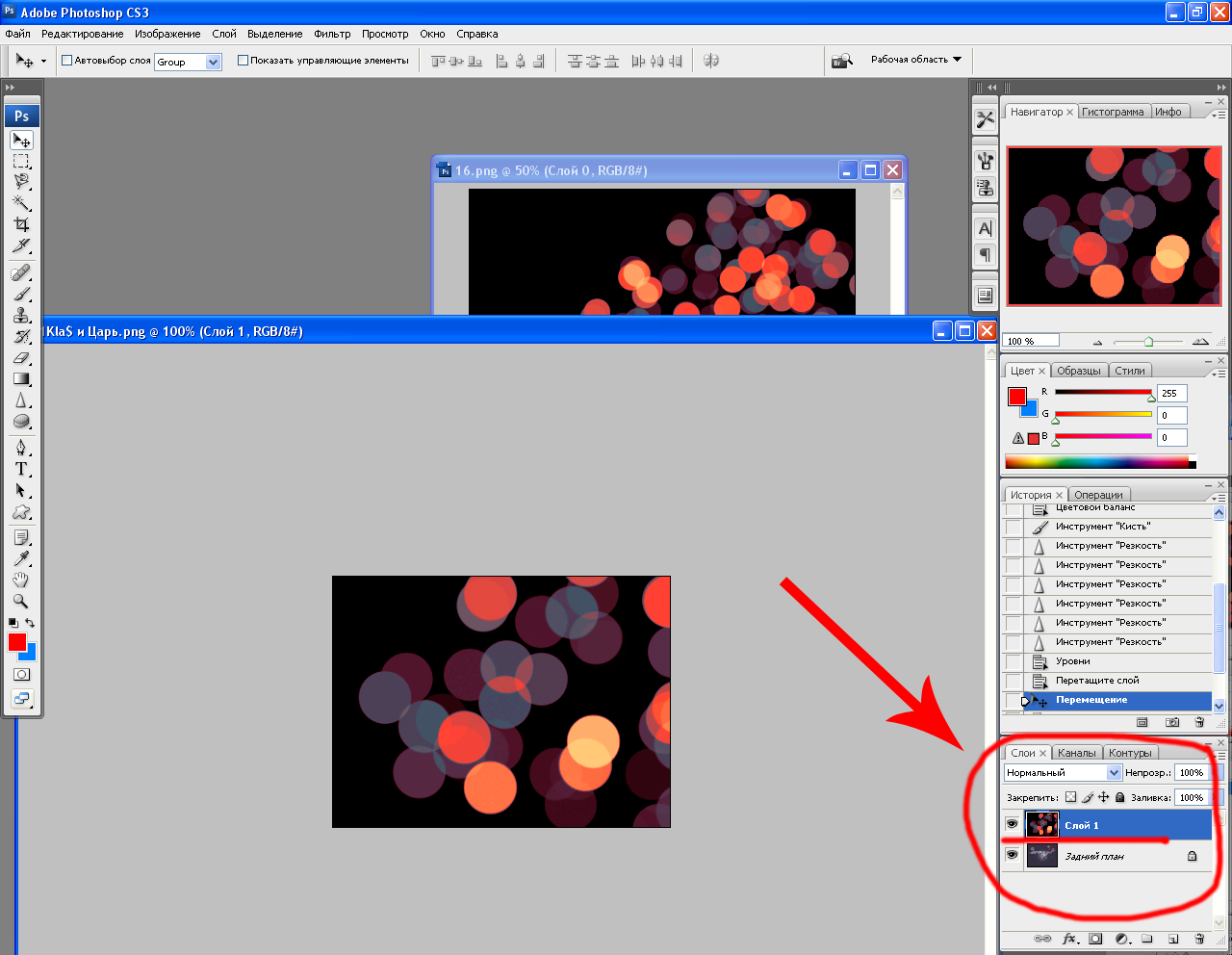Open the Group auto-select dropdown
Screen dimensions: 1232x955
click(x=214, y=62)
